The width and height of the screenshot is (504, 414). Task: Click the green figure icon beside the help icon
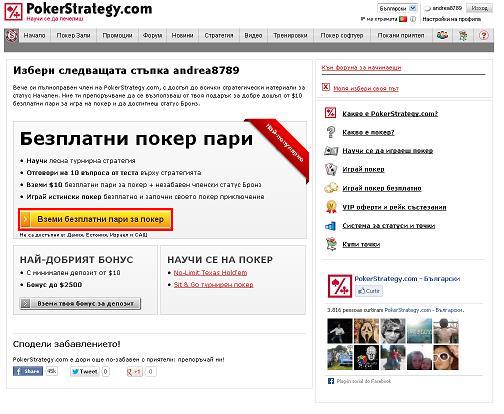point(463,35)
